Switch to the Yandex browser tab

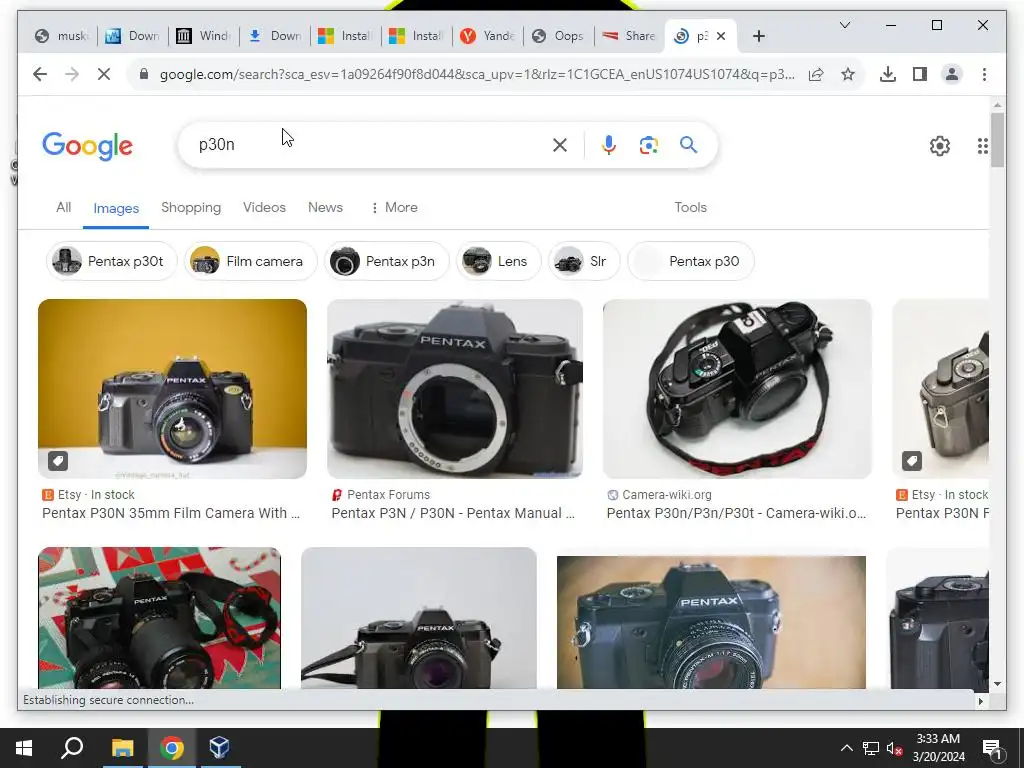[487, 36]
